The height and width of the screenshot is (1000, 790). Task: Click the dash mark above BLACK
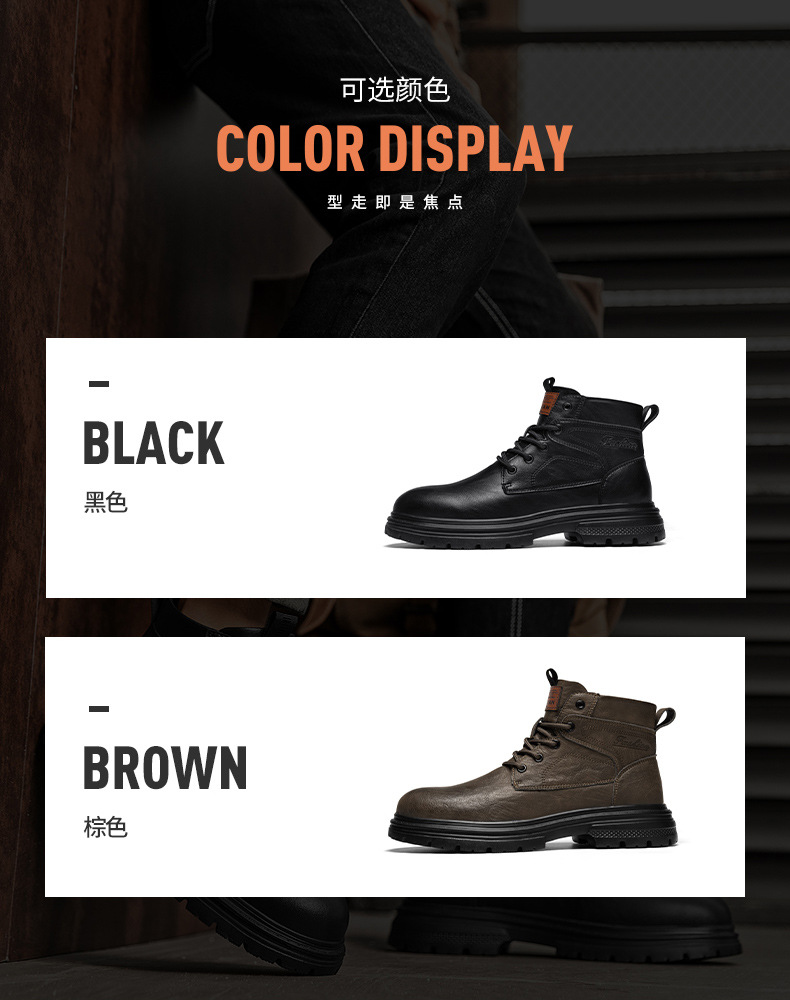pyautogui.click(x=99, y=384)
